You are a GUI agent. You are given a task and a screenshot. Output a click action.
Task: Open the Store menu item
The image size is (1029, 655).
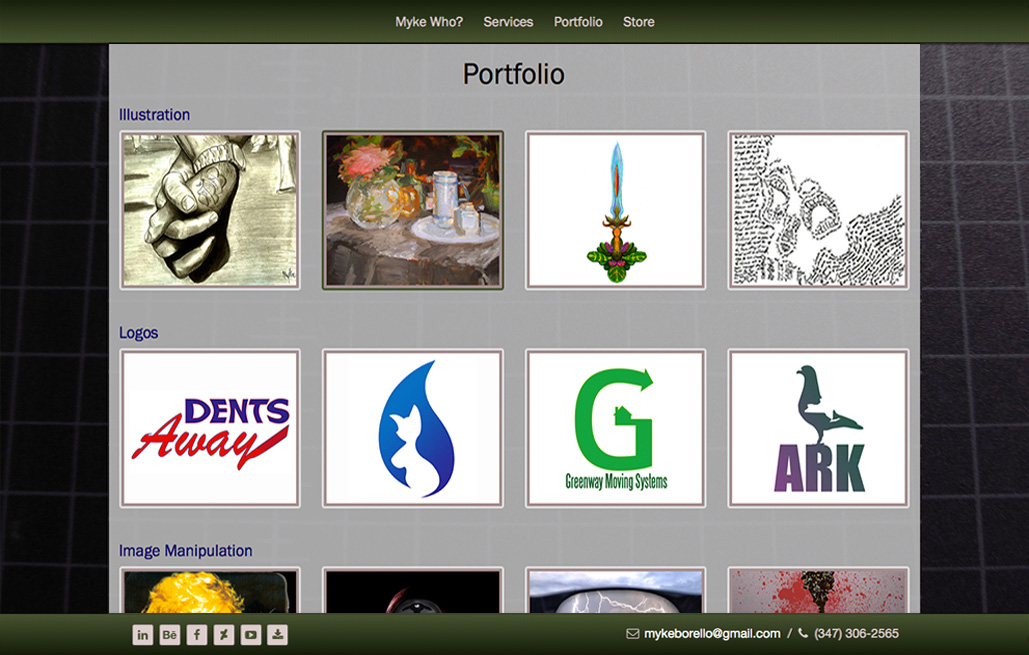pos(639,22)
